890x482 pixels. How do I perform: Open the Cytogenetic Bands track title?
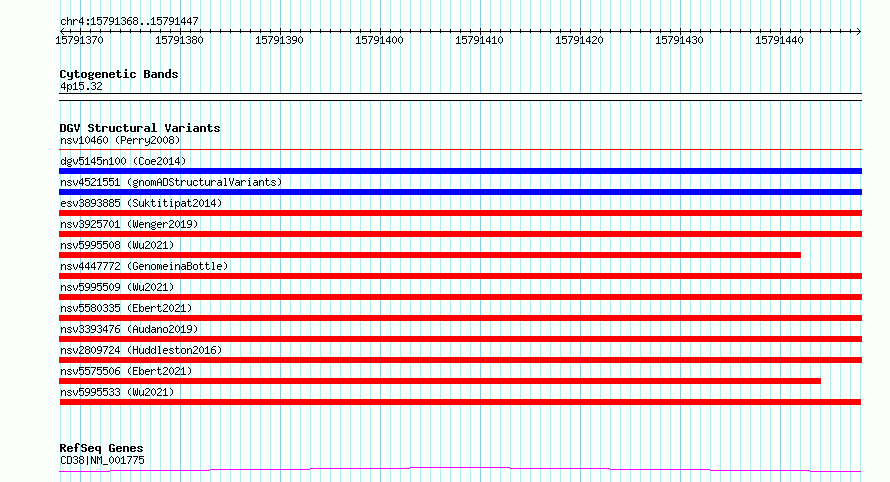[x=119, y=74]
